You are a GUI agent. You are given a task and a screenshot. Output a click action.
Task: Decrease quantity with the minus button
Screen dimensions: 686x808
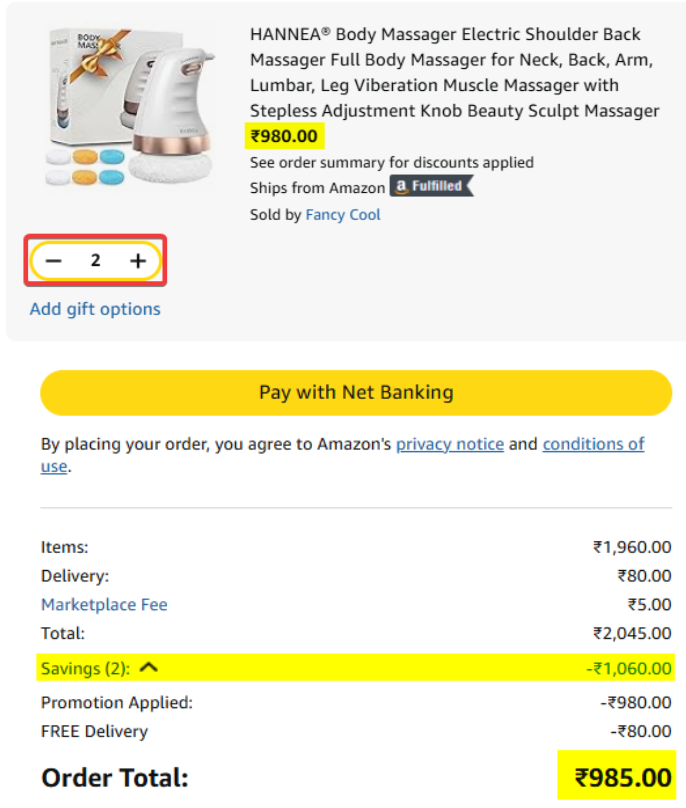[x=54, y=261]
